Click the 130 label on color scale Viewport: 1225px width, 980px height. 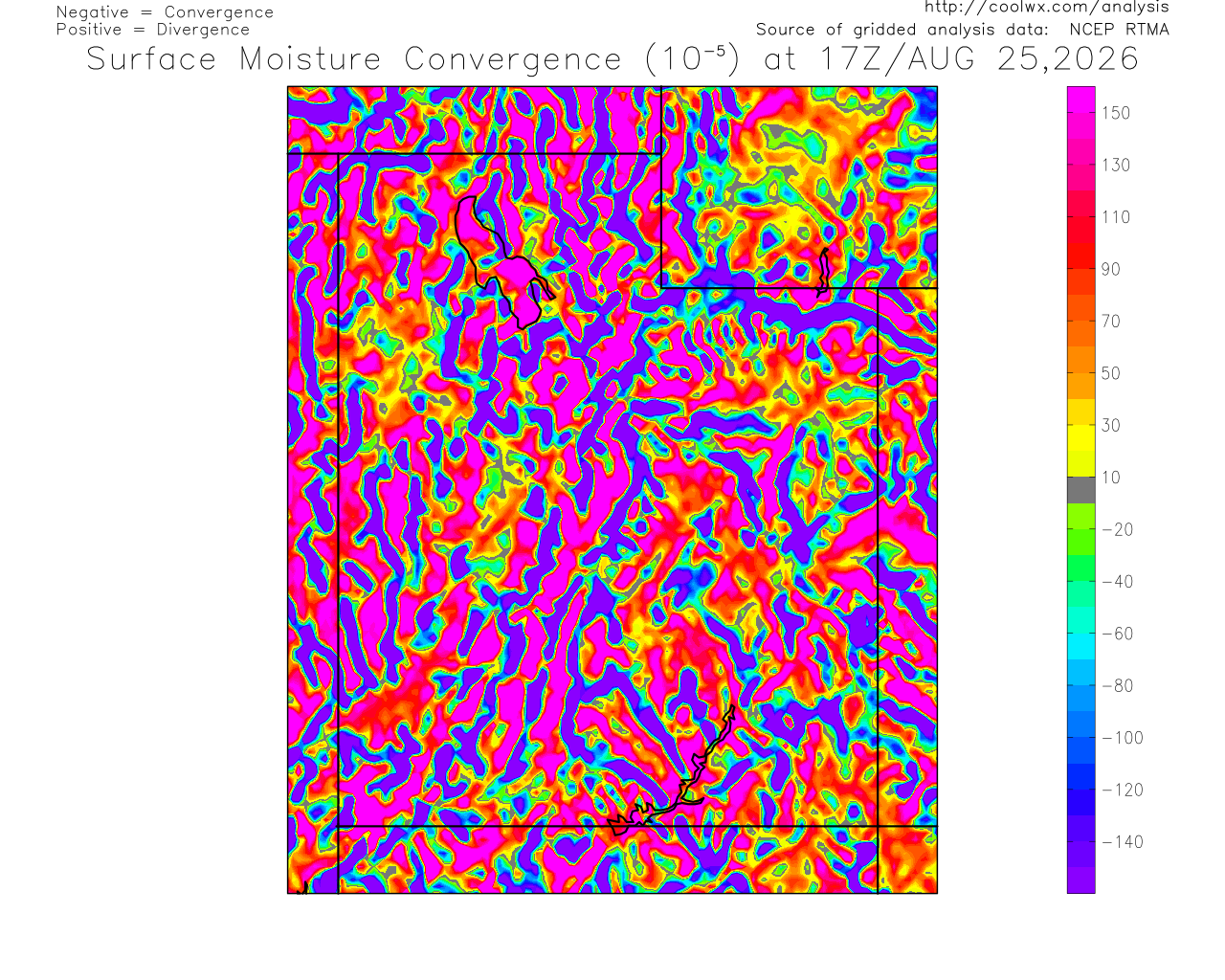click(x=1116, y=166)
